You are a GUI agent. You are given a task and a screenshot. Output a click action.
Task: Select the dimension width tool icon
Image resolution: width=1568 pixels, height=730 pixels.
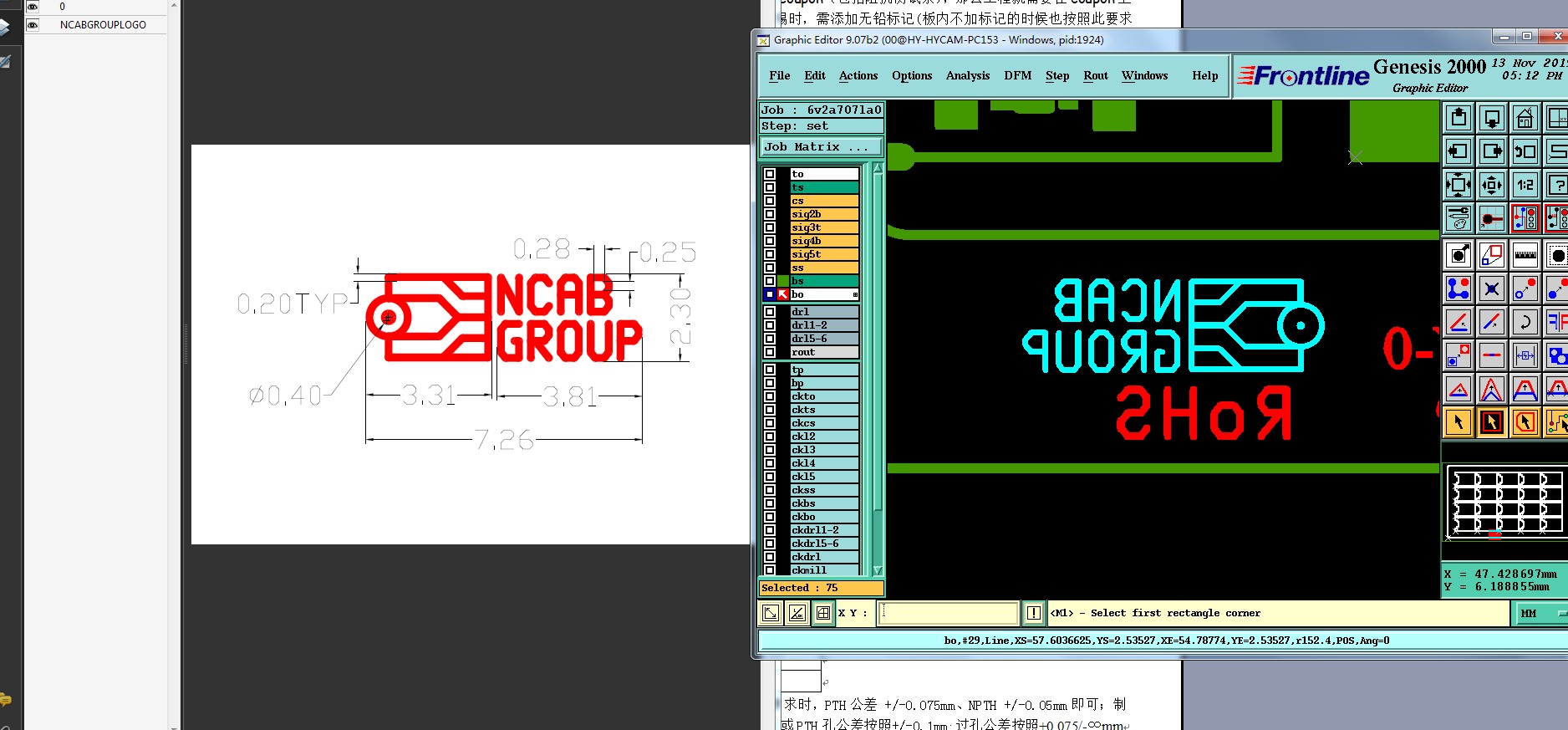[1525, 355]
